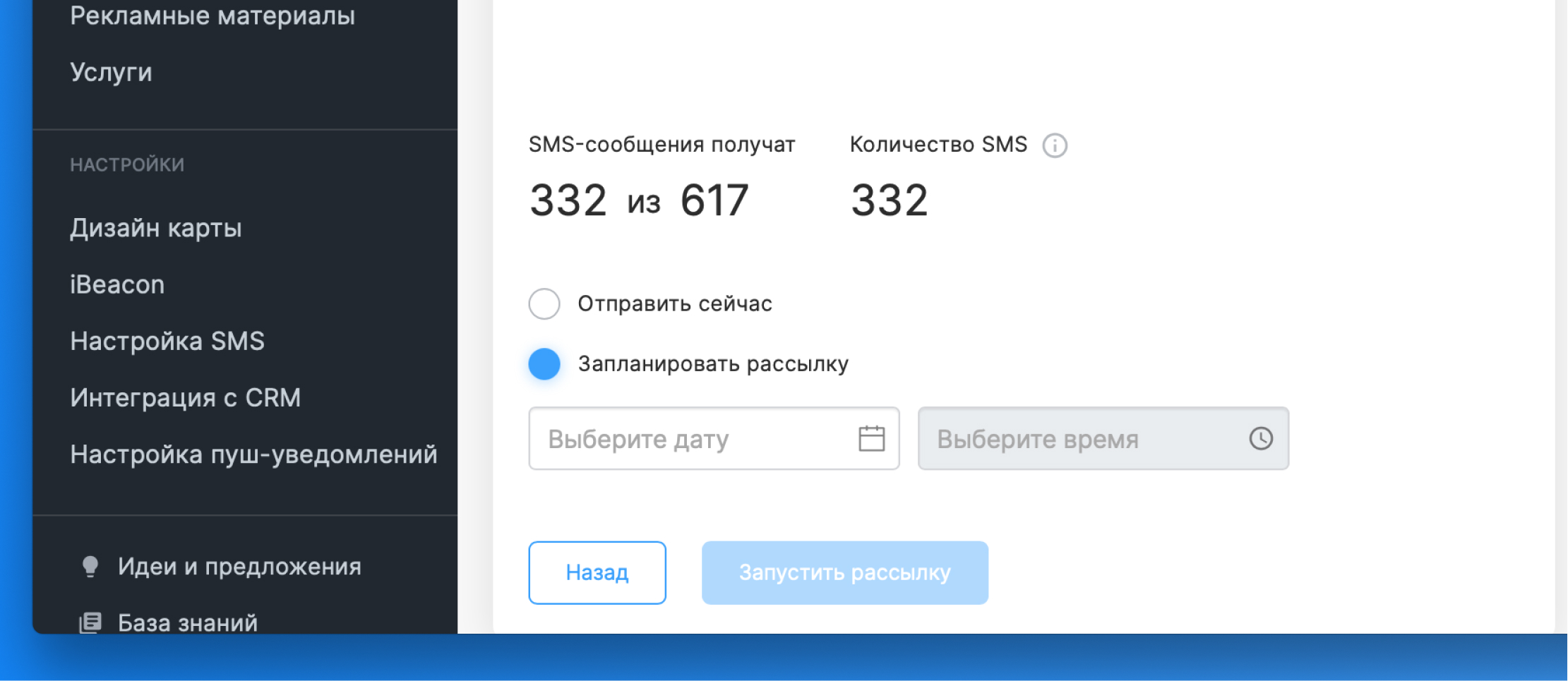Open the База знаний link
Viewport: 1568px width, 681px height.
tap(188, 622)
